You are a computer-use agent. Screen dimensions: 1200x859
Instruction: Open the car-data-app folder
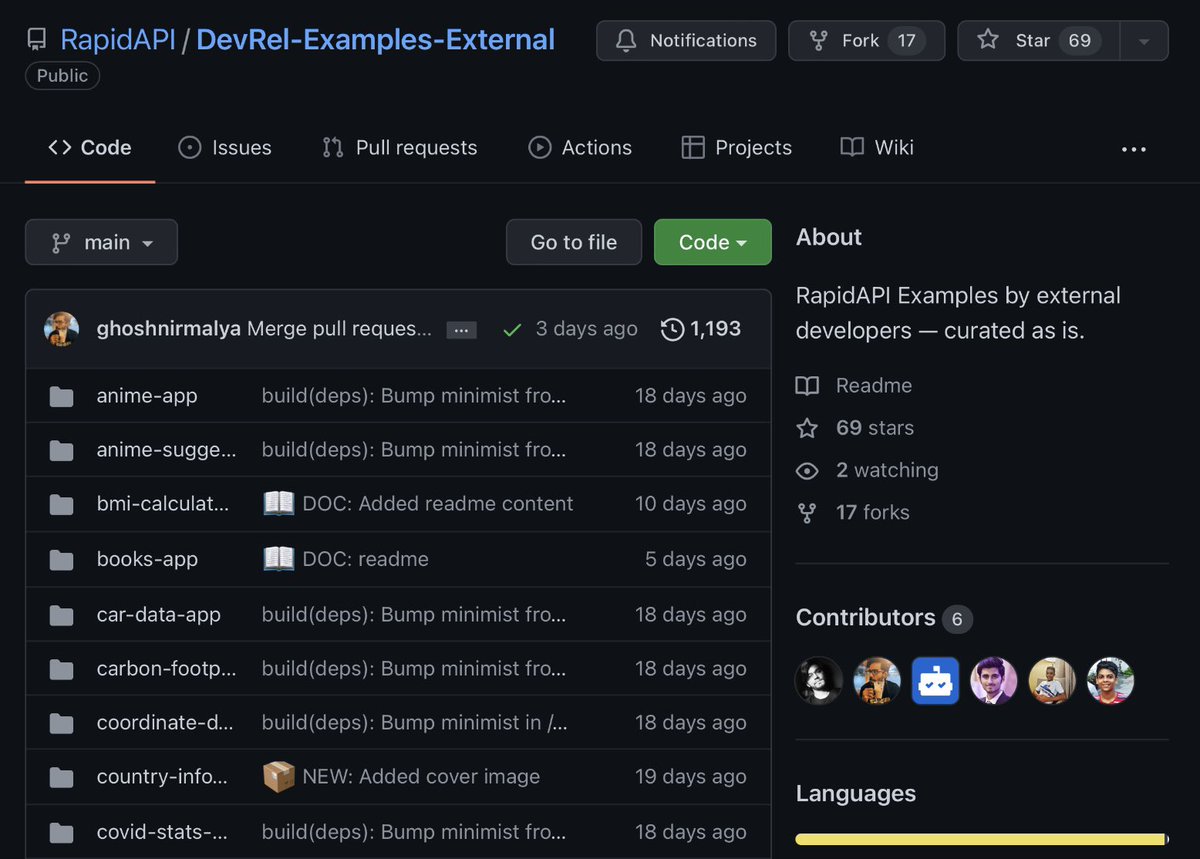click(x=158, y=615)
